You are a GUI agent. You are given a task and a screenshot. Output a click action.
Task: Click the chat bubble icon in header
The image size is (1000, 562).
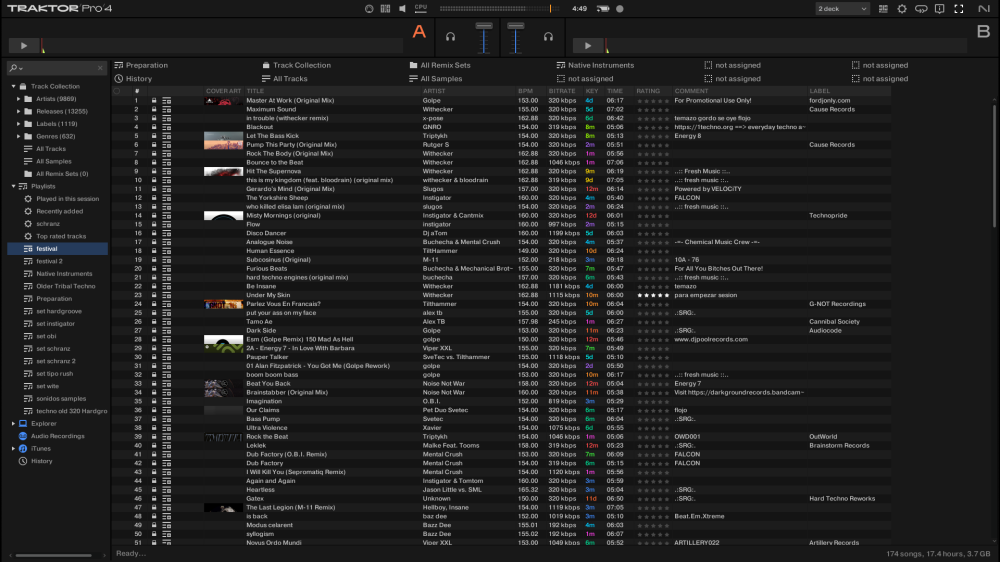921,9
